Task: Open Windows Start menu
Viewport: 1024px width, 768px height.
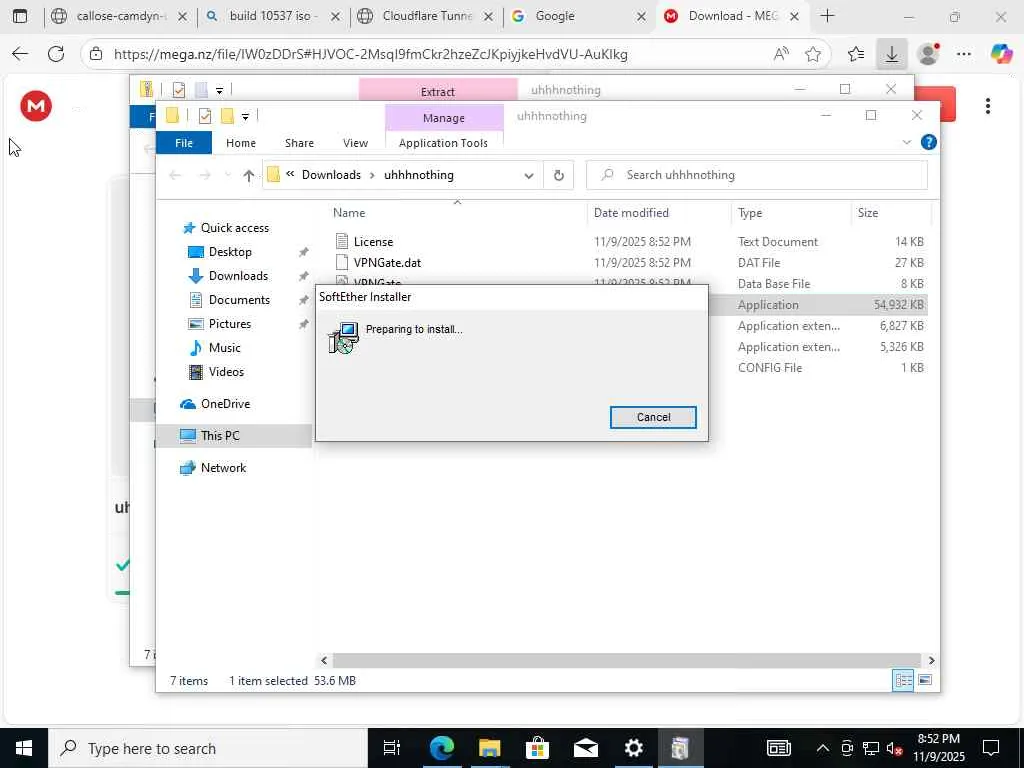Action: click(24, 748)
